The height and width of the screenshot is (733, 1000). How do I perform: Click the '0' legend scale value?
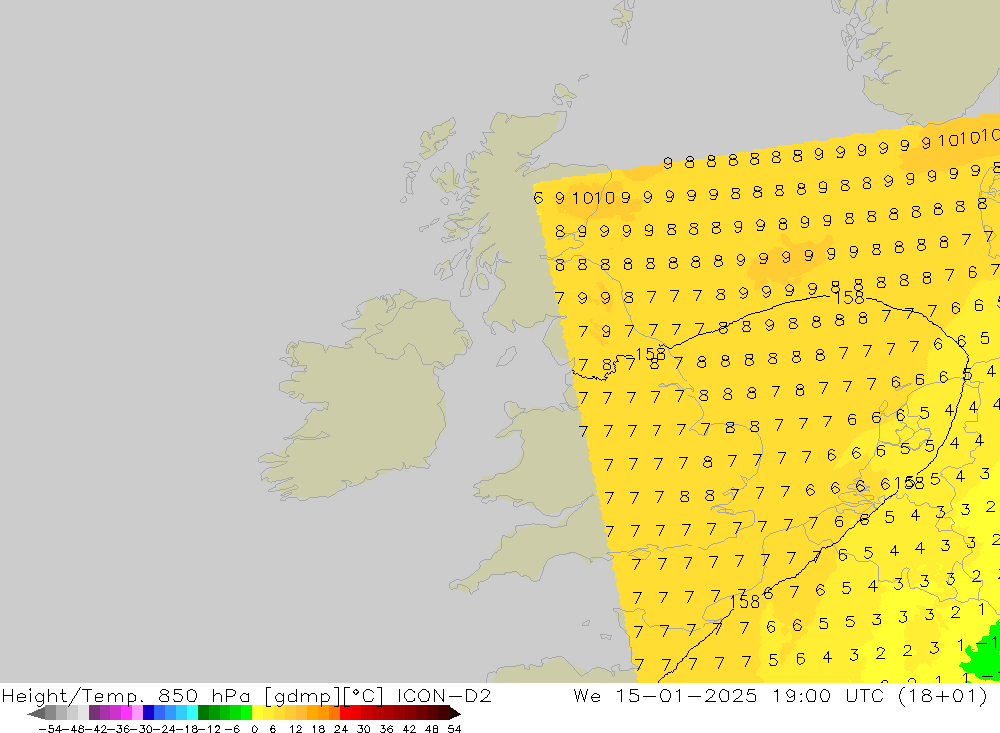(x=254, y=729)
